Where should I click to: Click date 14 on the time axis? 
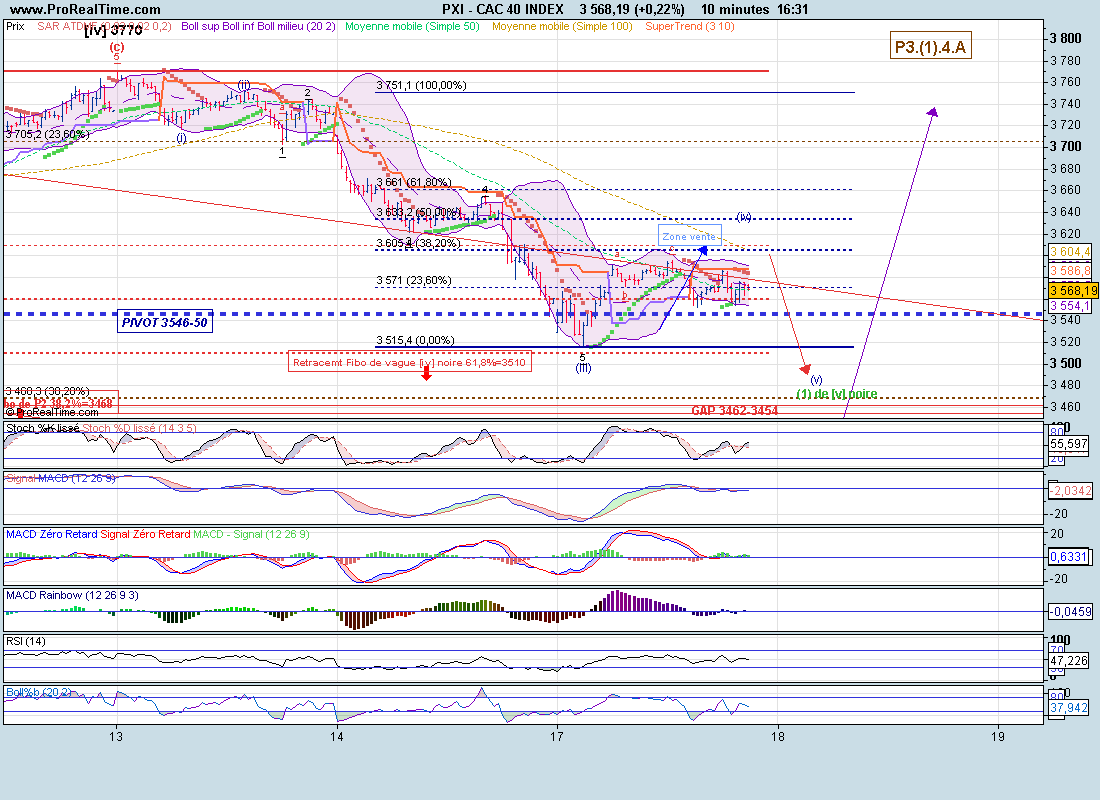tap(337, 737)
